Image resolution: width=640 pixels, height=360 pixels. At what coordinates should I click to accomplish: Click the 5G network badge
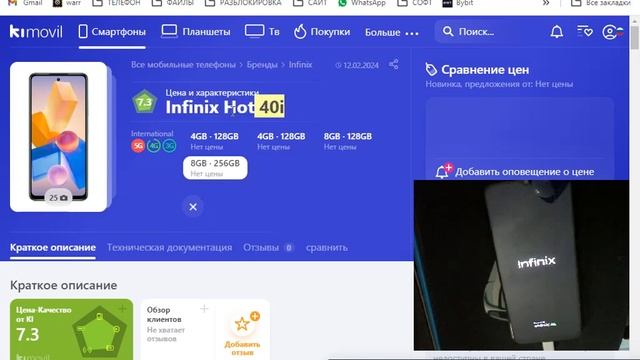pyautogui.click(x=138, y=146)
